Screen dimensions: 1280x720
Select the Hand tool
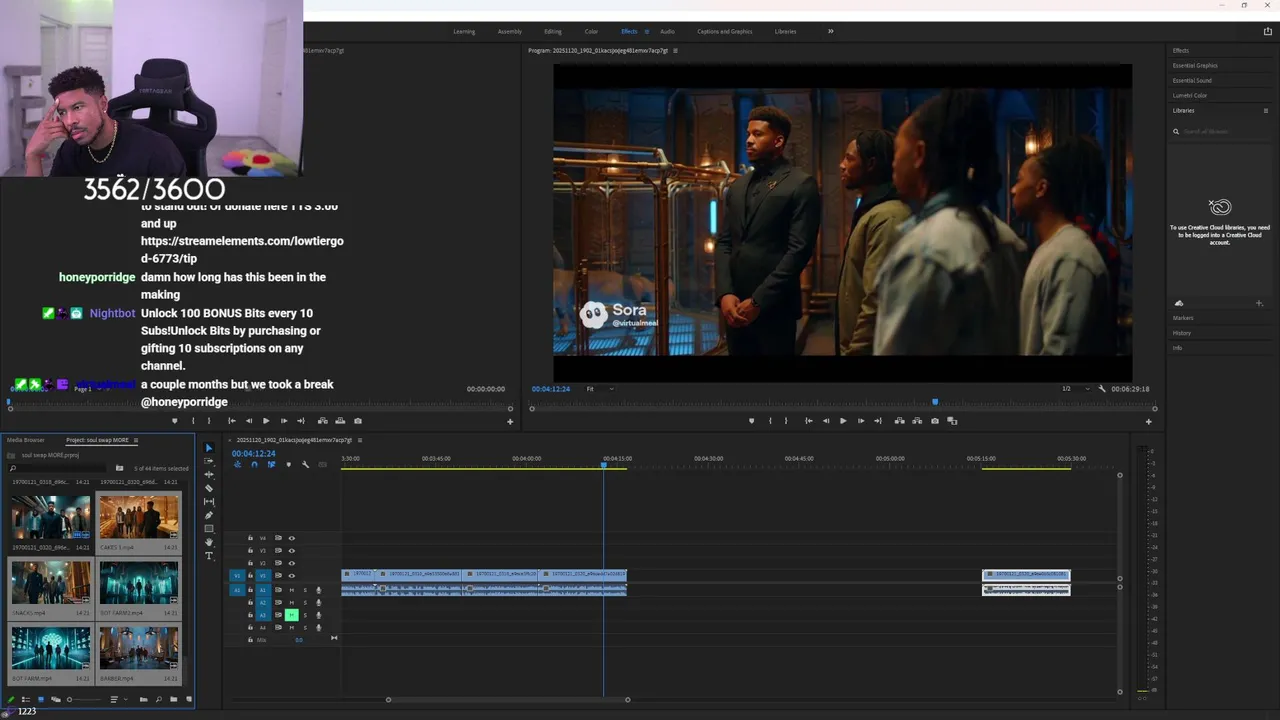(209, 542)
